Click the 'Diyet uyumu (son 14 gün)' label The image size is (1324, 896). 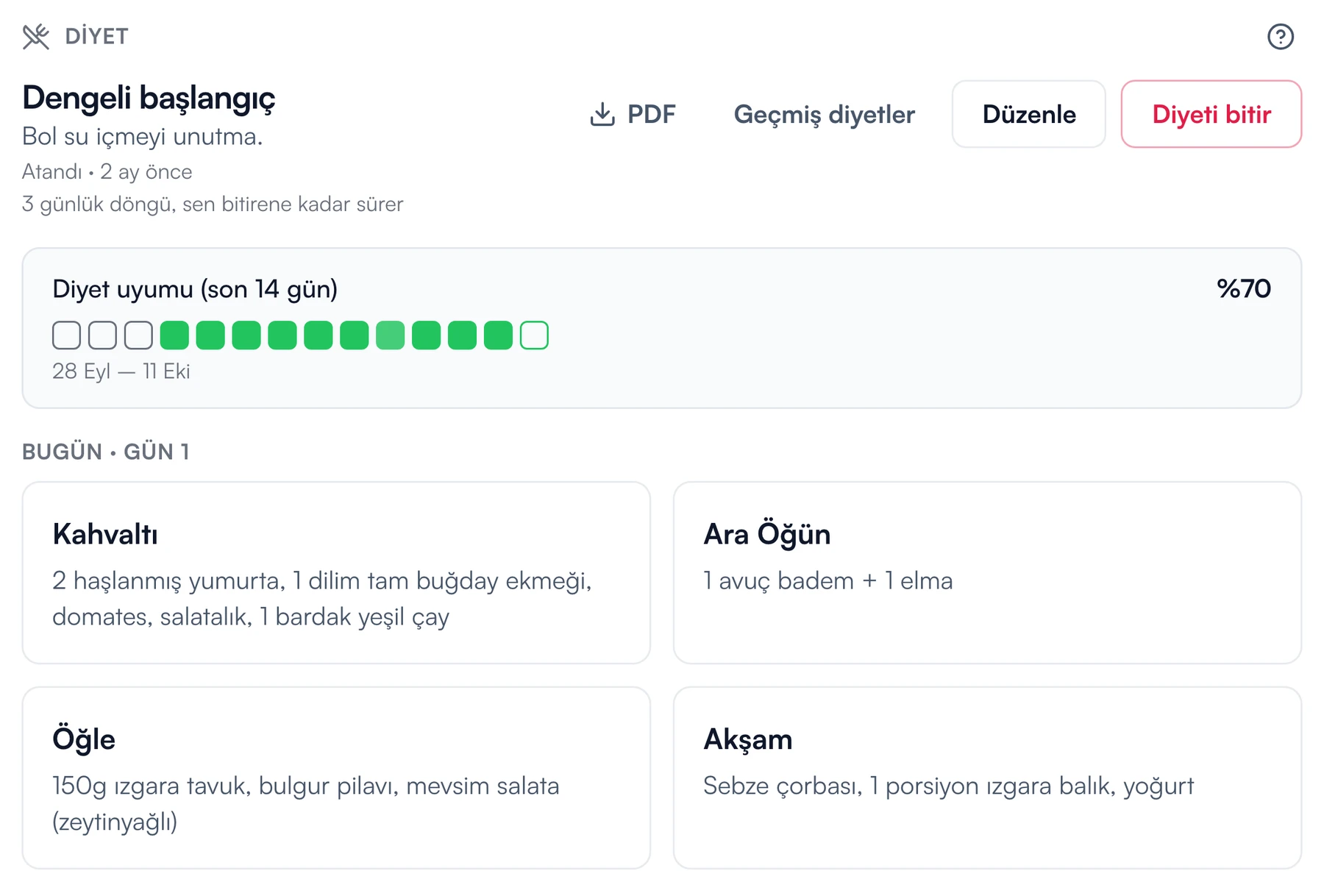pos(195,289)
